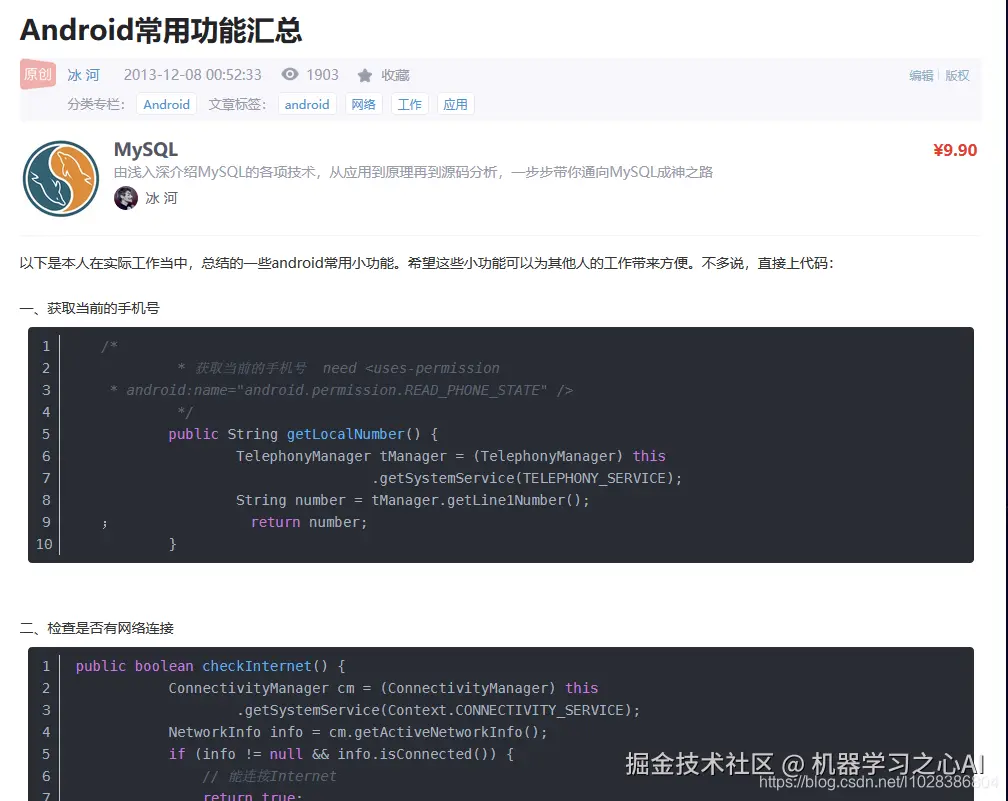
Task: Click the ¥9.90 price label
Action: click(955, 150)
